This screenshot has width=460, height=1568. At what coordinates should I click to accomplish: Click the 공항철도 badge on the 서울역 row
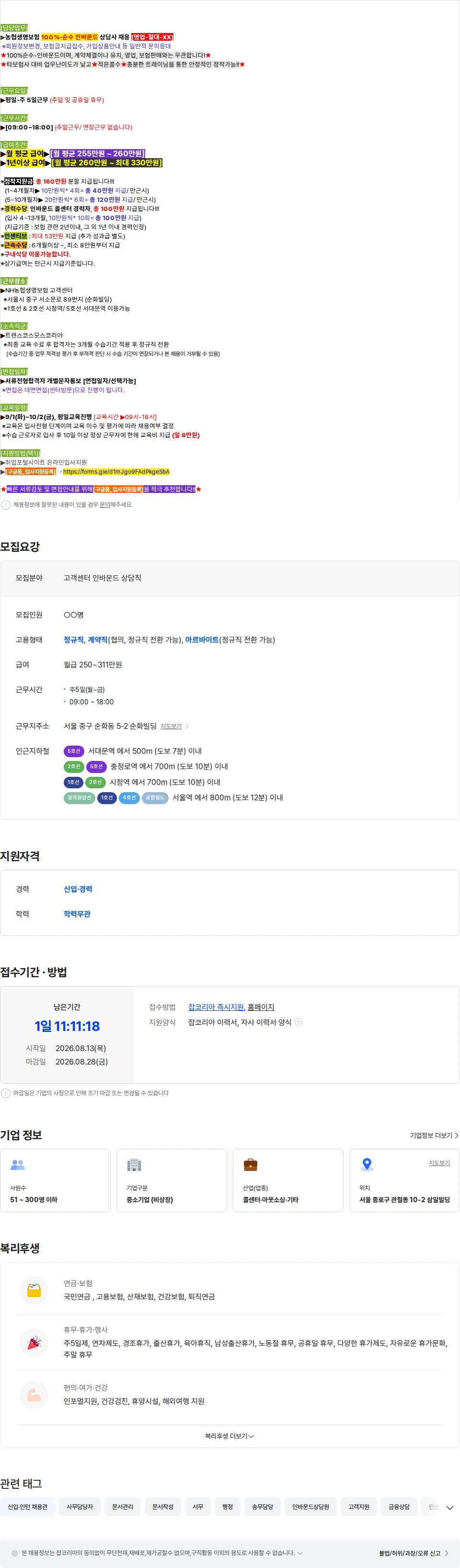pyautogui.click(x=155, y=797)
